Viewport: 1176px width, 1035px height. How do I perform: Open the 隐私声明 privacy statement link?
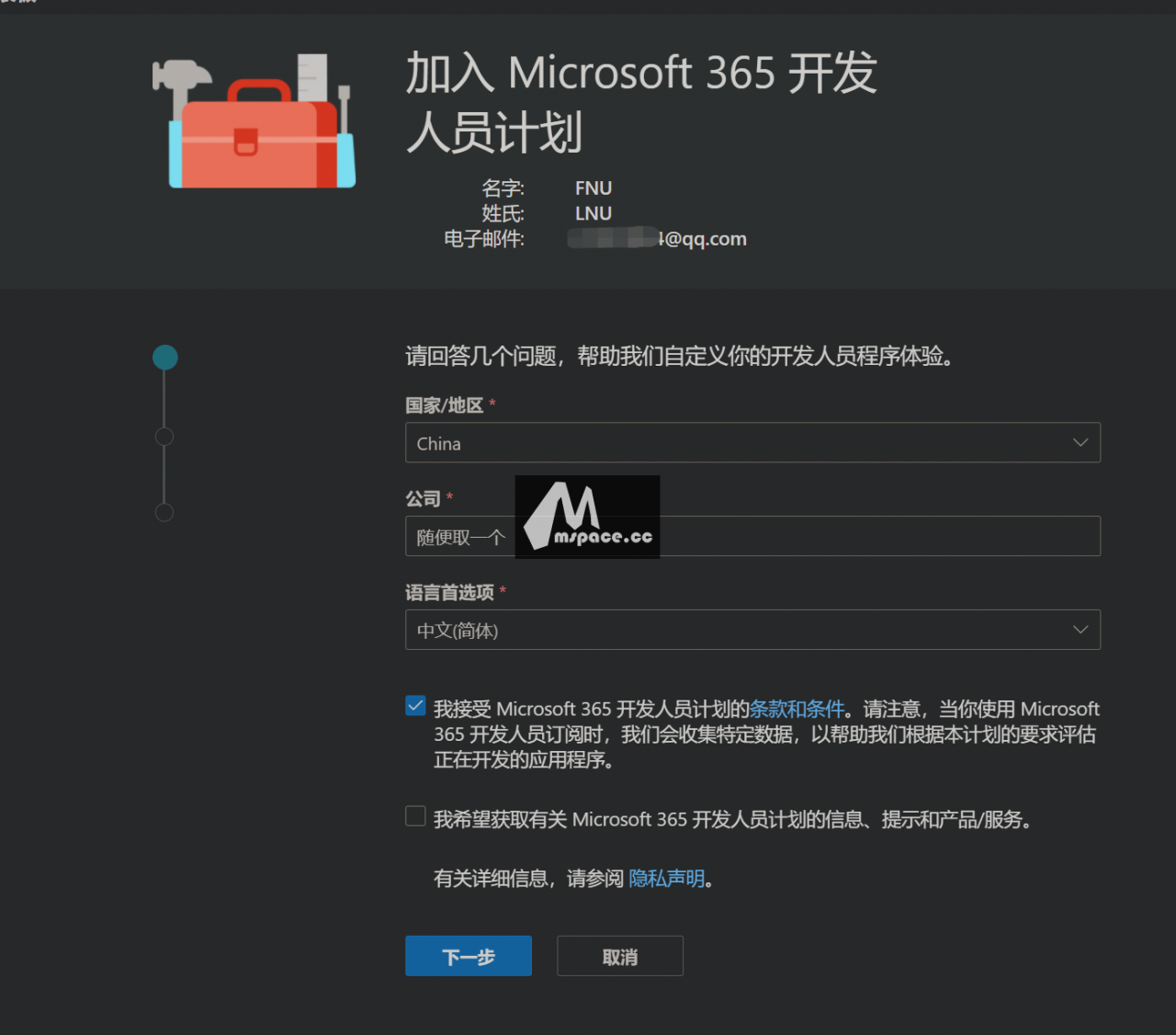[666, 879]
